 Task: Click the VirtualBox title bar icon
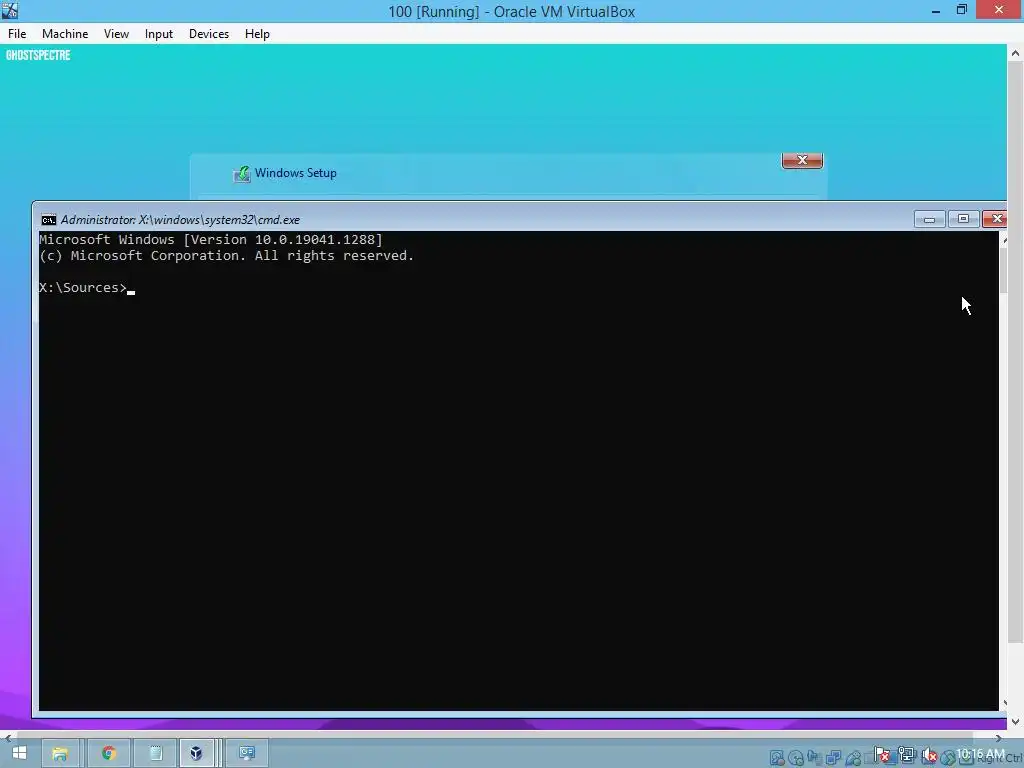pyautogui.click(x=10, y=10)
